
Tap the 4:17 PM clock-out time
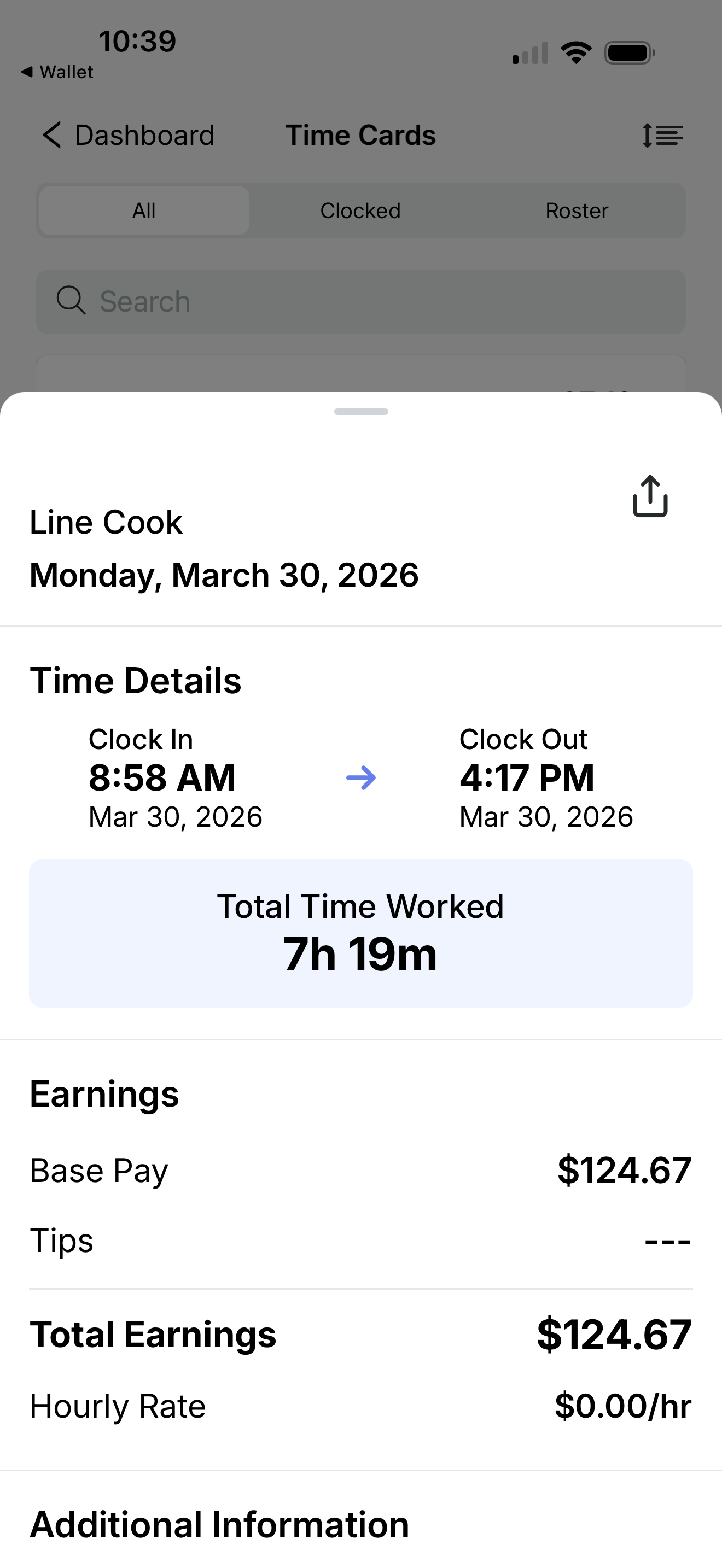(x=527, y=777)
